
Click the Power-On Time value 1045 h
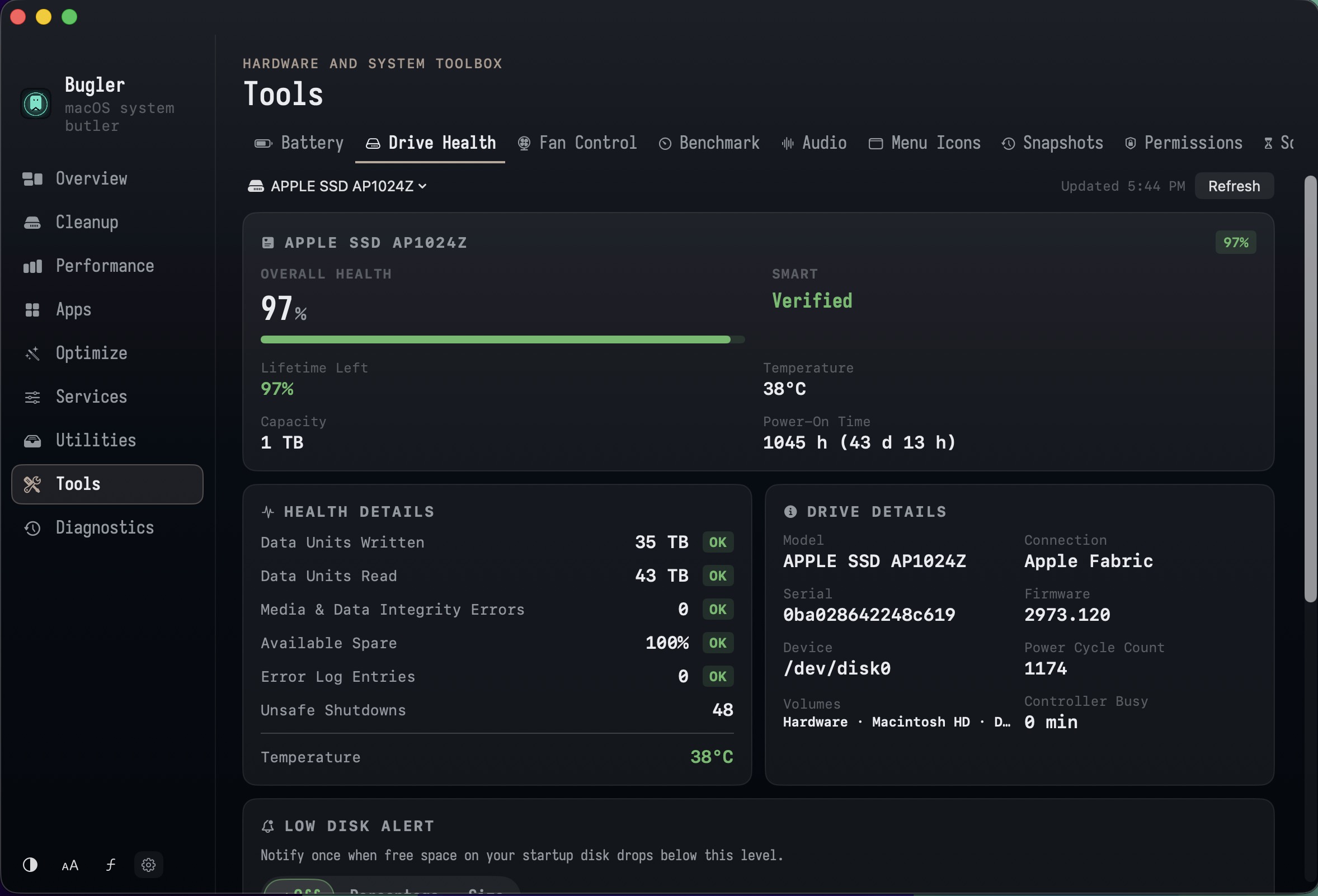click(859, 442)
